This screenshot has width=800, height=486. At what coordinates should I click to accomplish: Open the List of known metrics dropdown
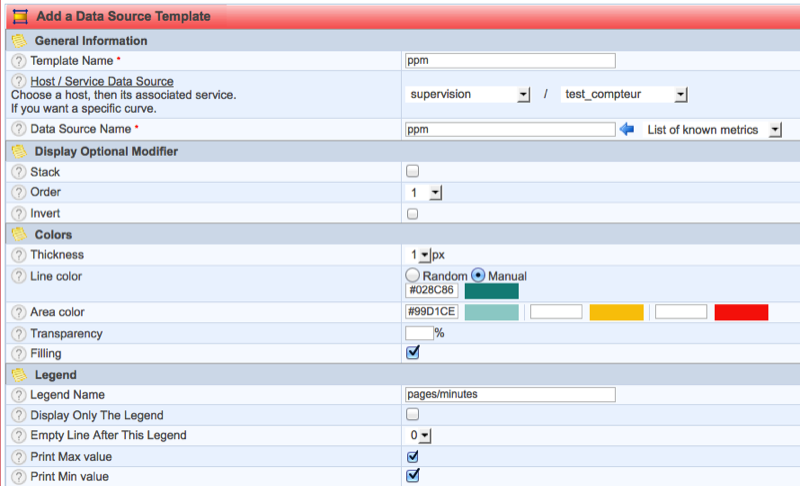(x=713, y=130)
